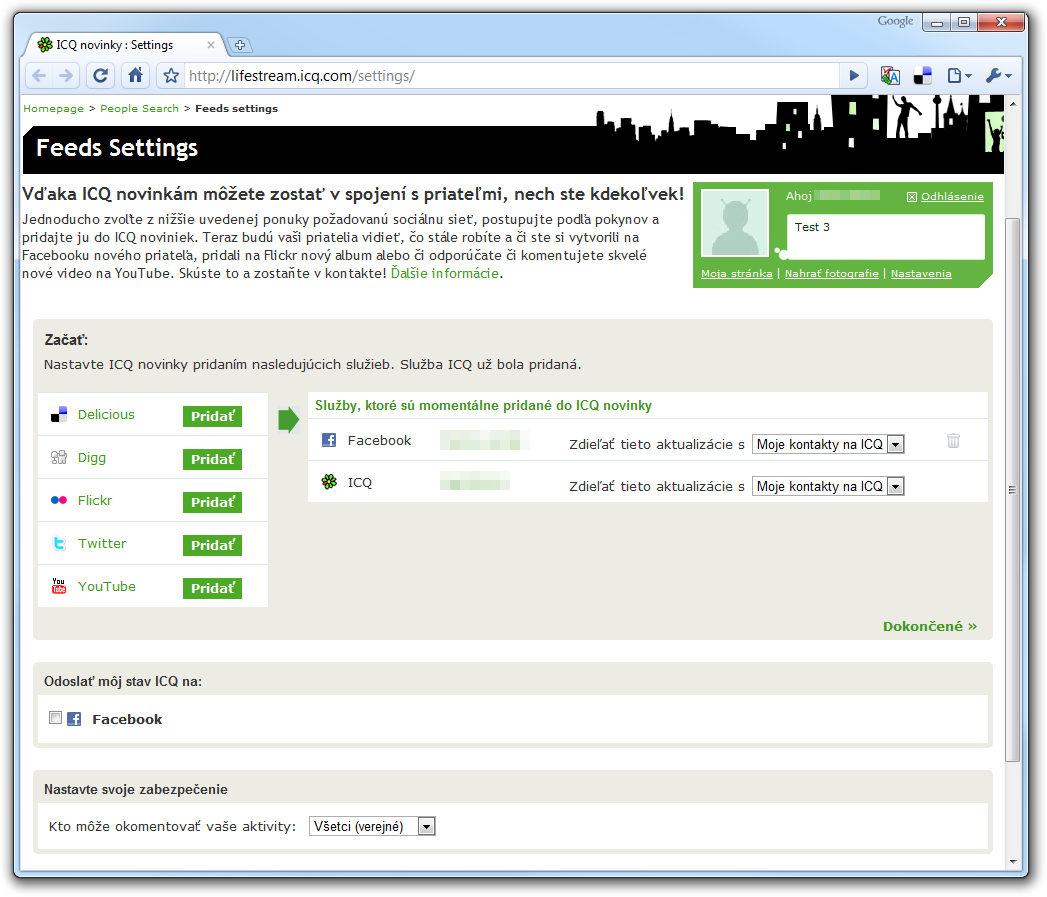Open the Ďalšie informácie link
Screen dimensions: 1047x897
(445, 273)
